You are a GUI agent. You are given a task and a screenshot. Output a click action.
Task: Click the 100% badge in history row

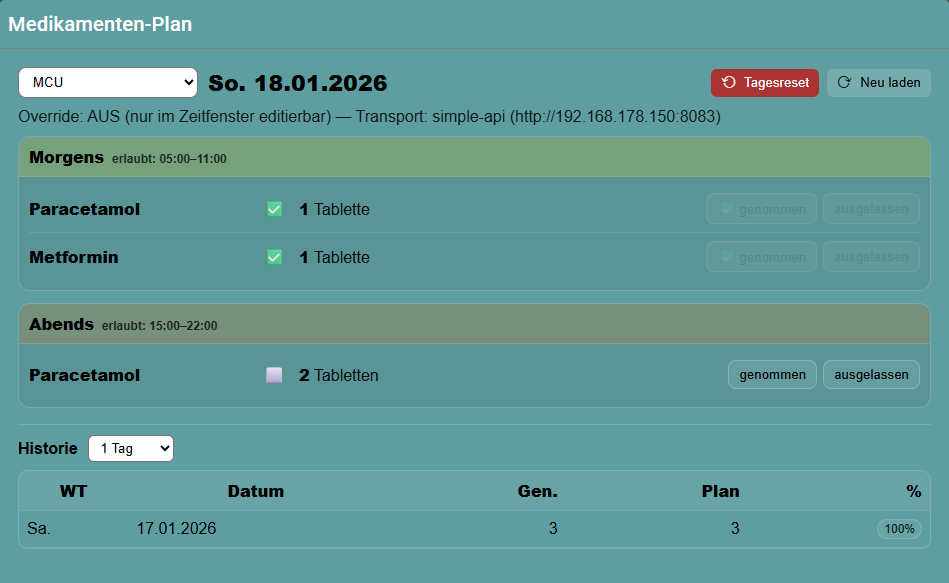(899, 529)
